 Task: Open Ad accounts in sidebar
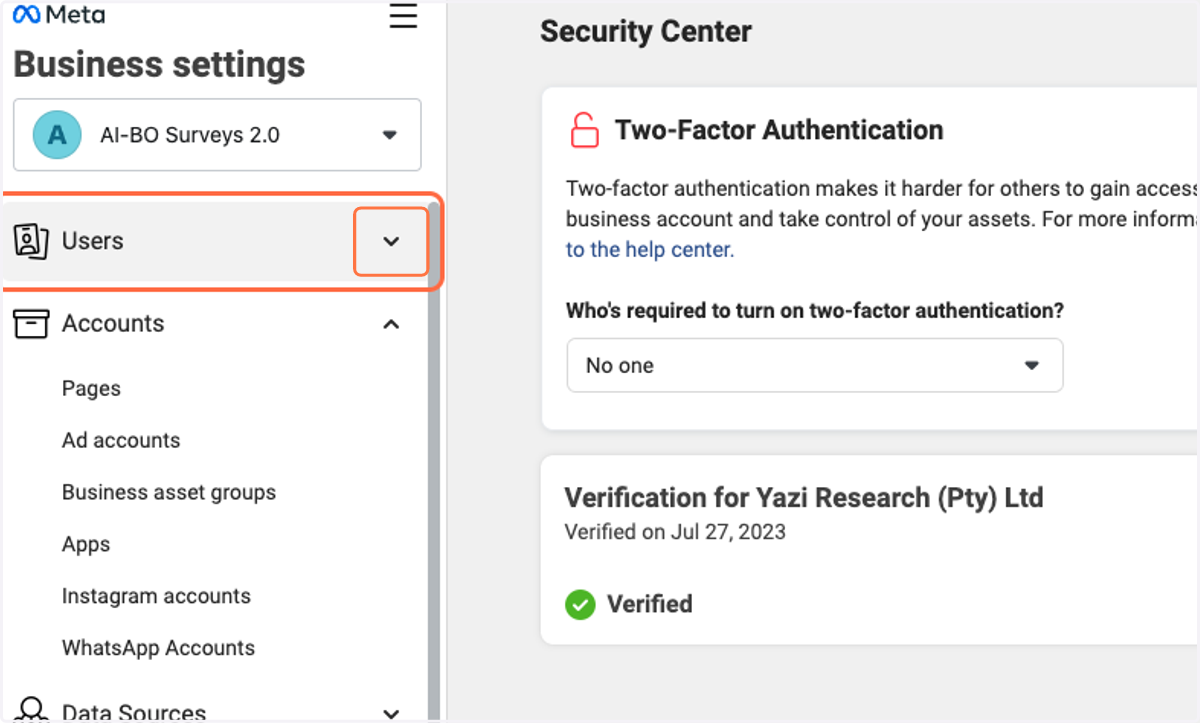(121, 441)
